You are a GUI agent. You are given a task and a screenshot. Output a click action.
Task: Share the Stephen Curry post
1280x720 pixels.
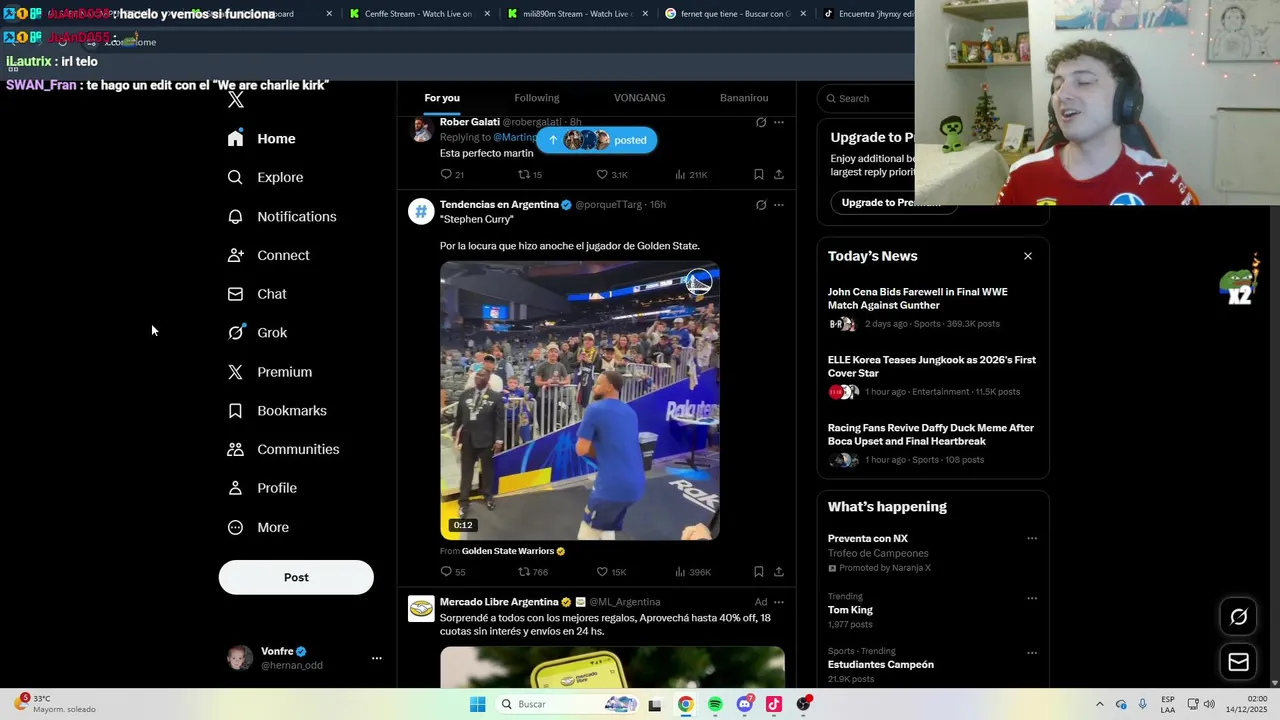[779, 572]
